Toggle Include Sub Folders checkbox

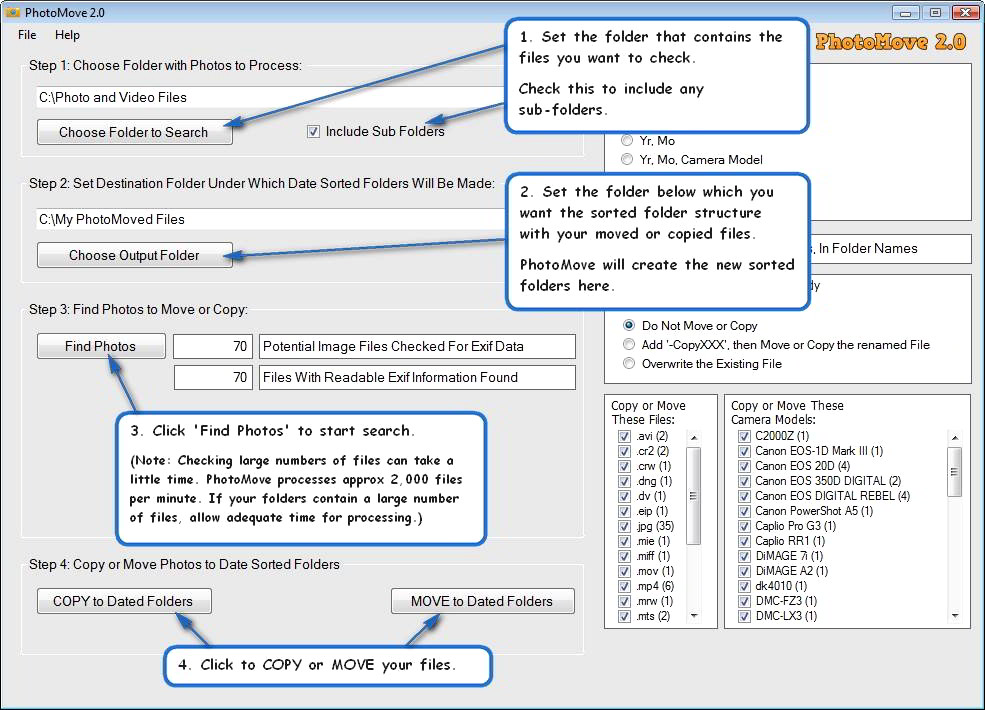pyautogui.click(x=313, y=132)
